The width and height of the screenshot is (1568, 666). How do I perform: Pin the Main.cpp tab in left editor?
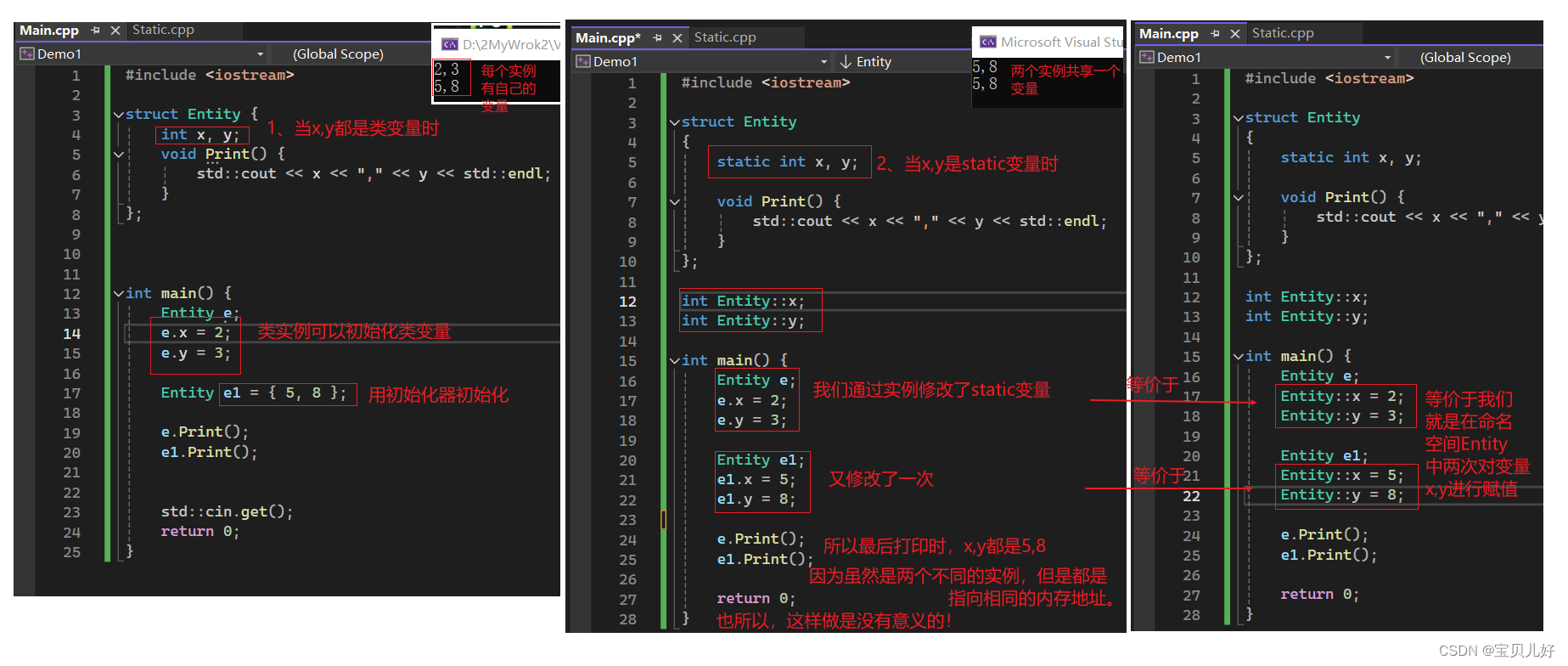[95, 31]
